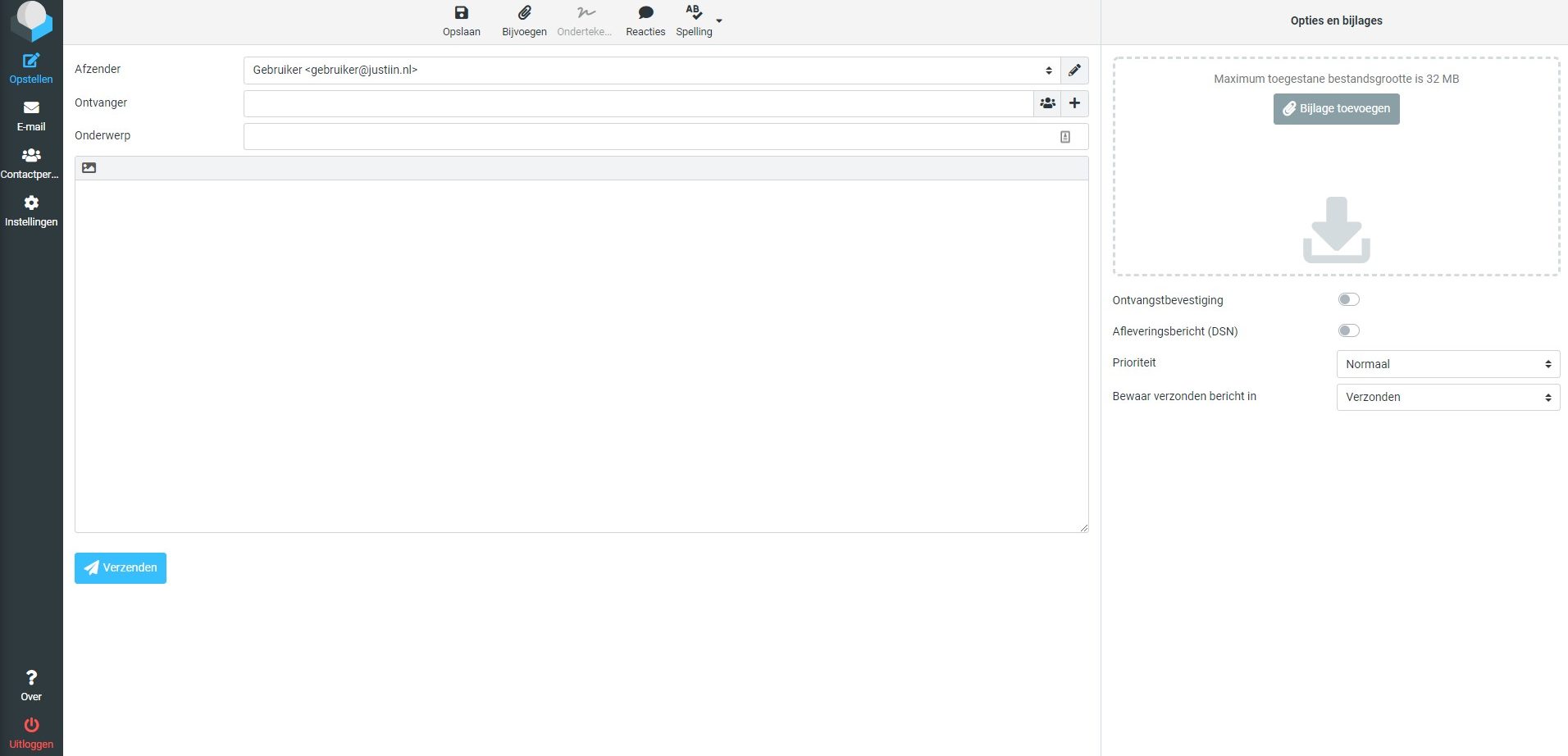
Task: Open Reacties canned responses
Action: [x=645, y=21]
